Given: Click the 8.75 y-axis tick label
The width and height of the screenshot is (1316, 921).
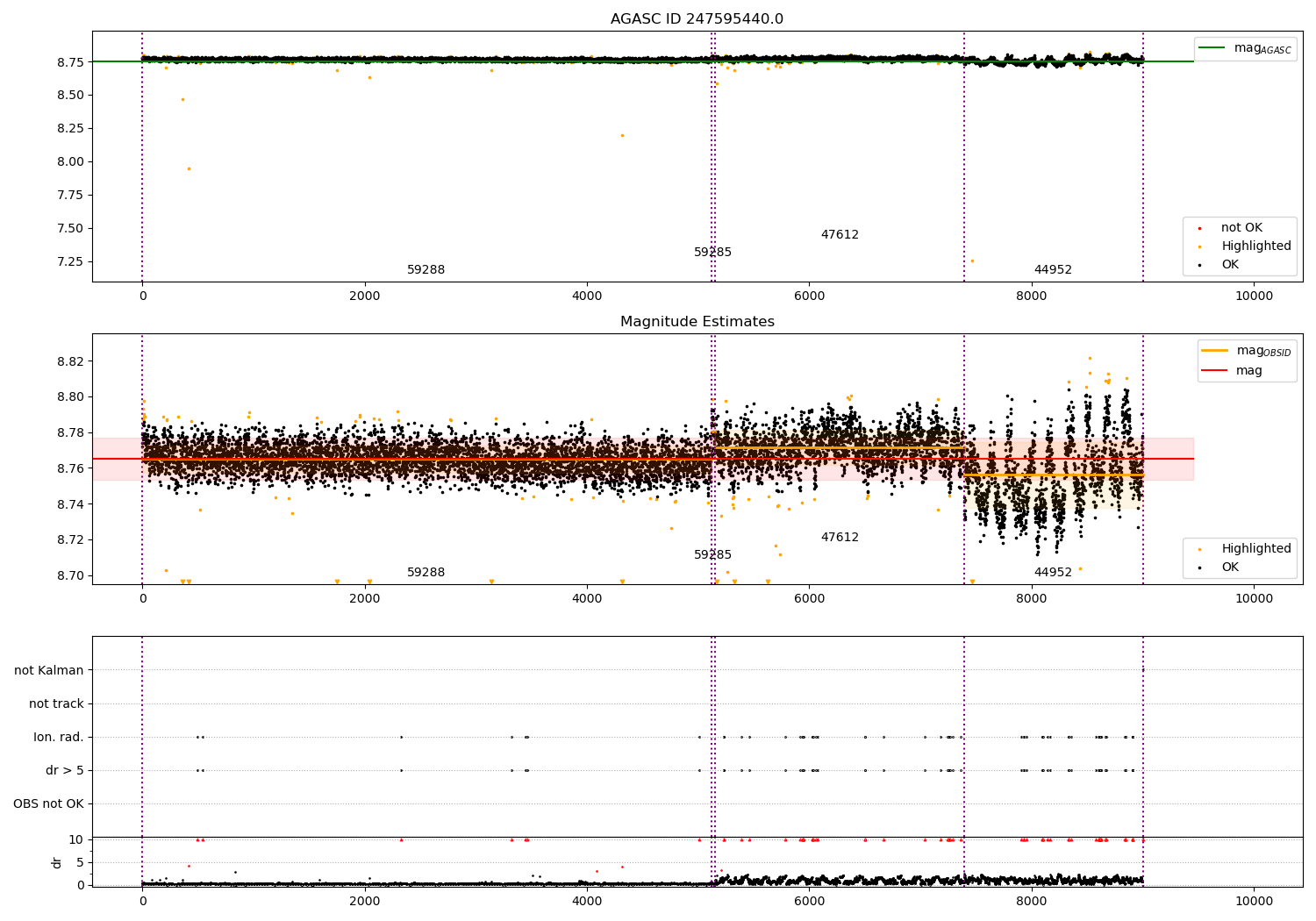Looking at the screenshot, I should click(71, 61).
